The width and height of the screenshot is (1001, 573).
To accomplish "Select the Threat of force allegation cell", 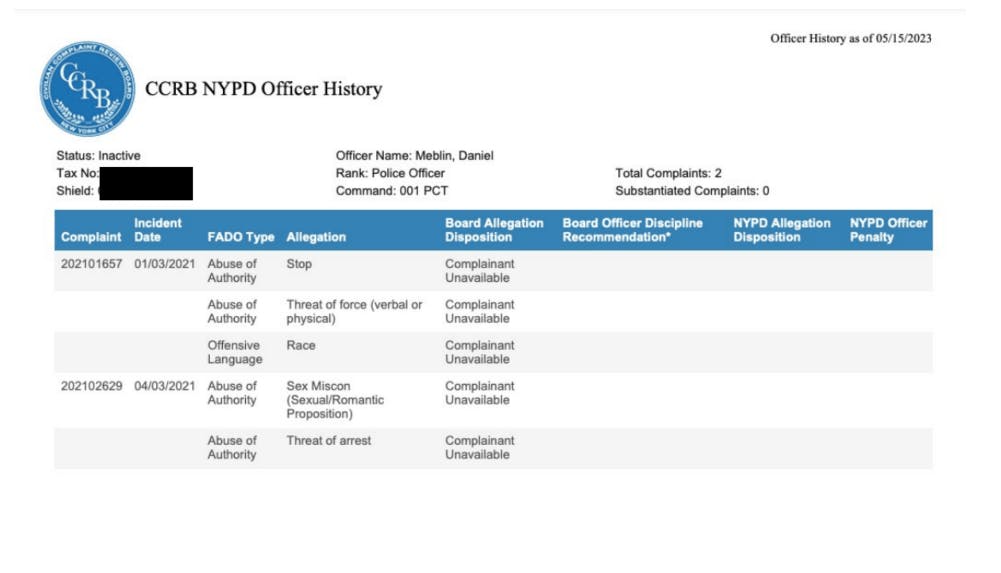I will pyautogui.click(x=354, y=311).
